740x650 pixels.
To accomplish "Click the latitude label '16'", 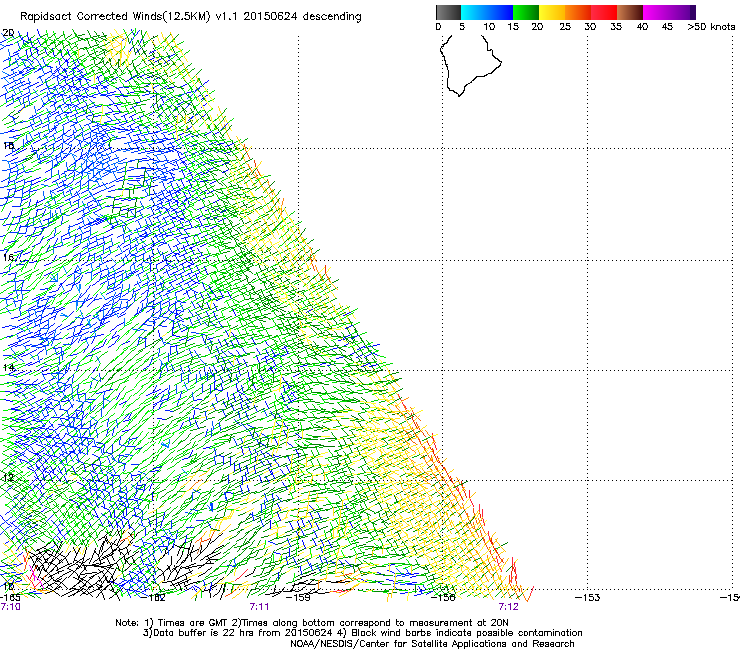I will [8, 257].
